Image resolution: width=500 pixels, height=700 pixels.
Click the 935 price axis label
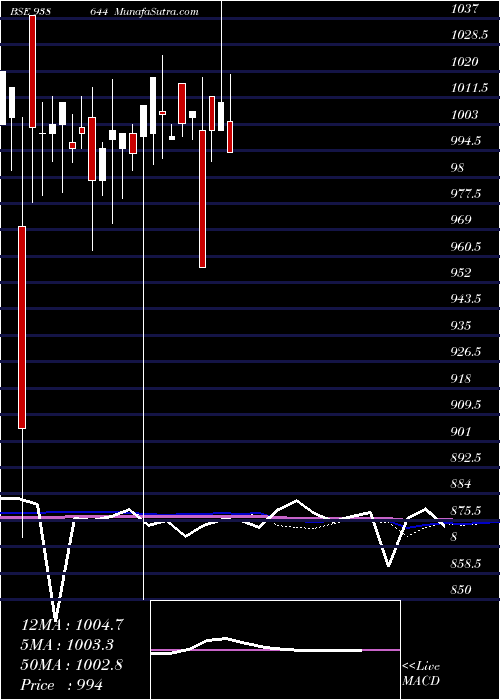point(462,325)
